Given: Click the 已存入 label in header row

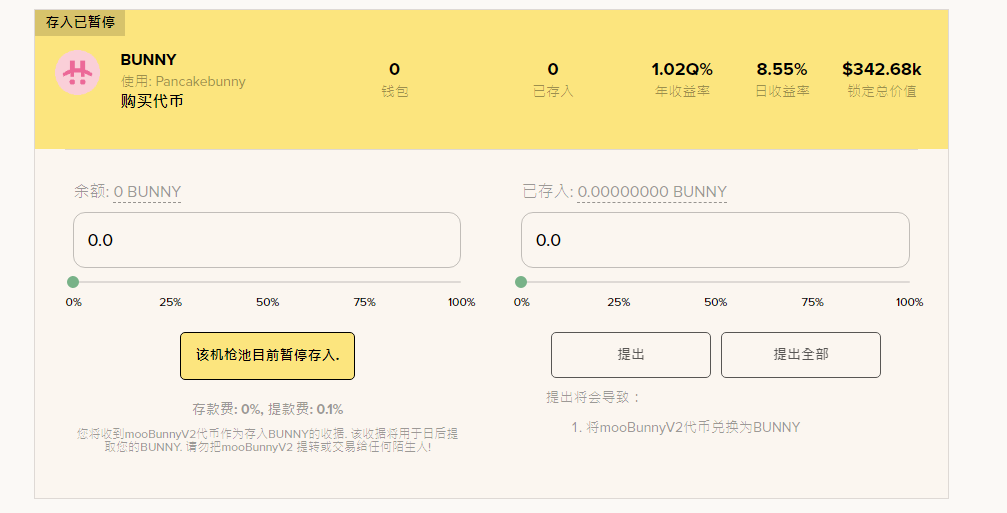Looking at the screenshot, I should (553, 91).
